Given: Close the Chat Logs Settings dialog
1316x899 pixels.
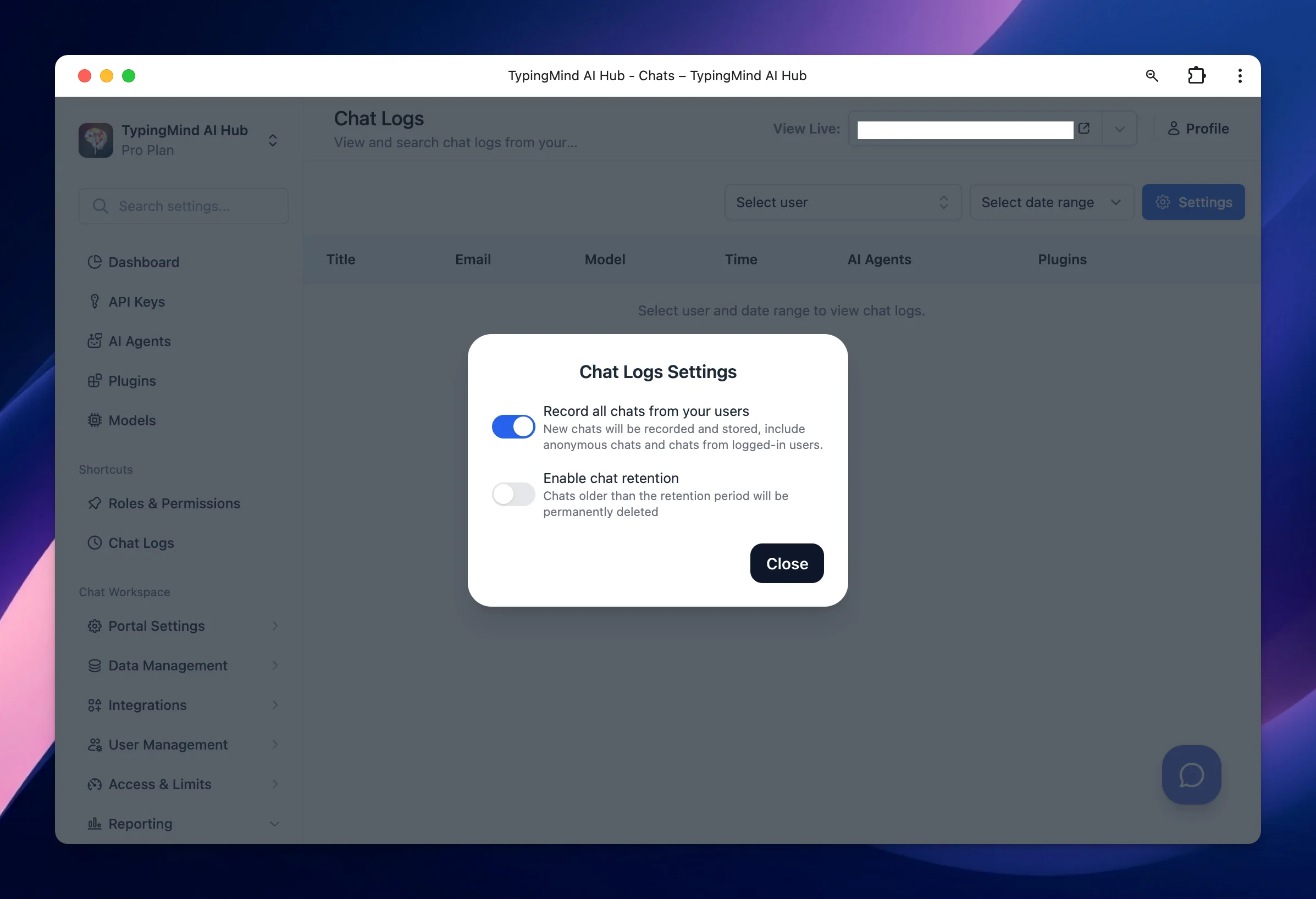Looking at the screenshot, I should coord(787,563).
